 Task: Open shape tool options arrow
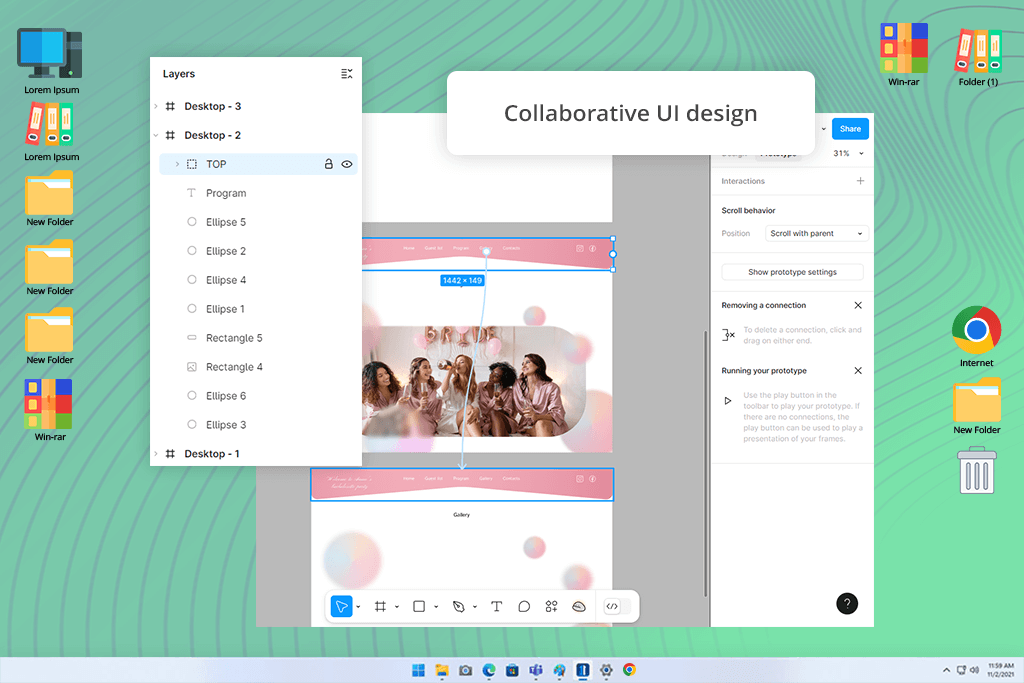pyautogui.click(x=436, y=607)
